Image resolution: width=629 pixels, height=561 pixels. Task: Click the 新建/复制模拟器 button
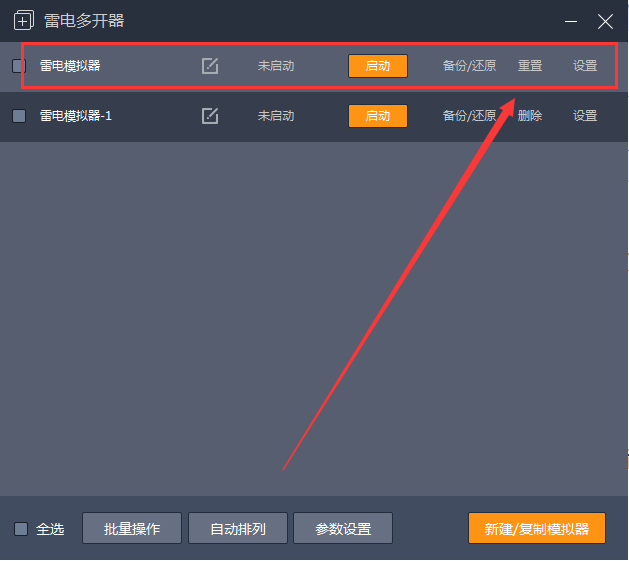click(537, 528)
